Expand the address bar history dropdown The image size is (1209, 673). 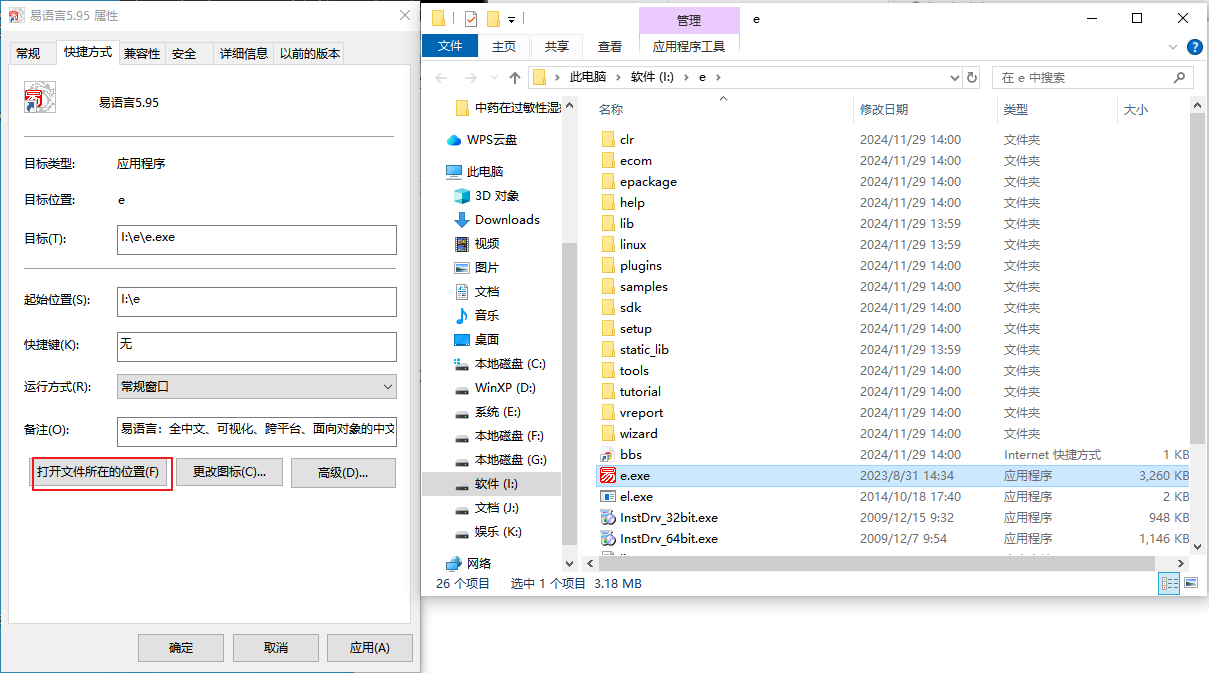953,77
